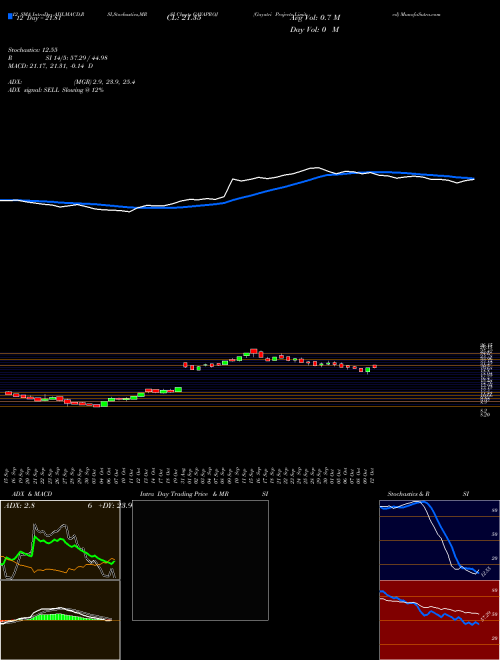The image size is (500, 660).
Task: Select the 'Avg Vol: 0.7 M' readout
Action: tap(314, 18)
